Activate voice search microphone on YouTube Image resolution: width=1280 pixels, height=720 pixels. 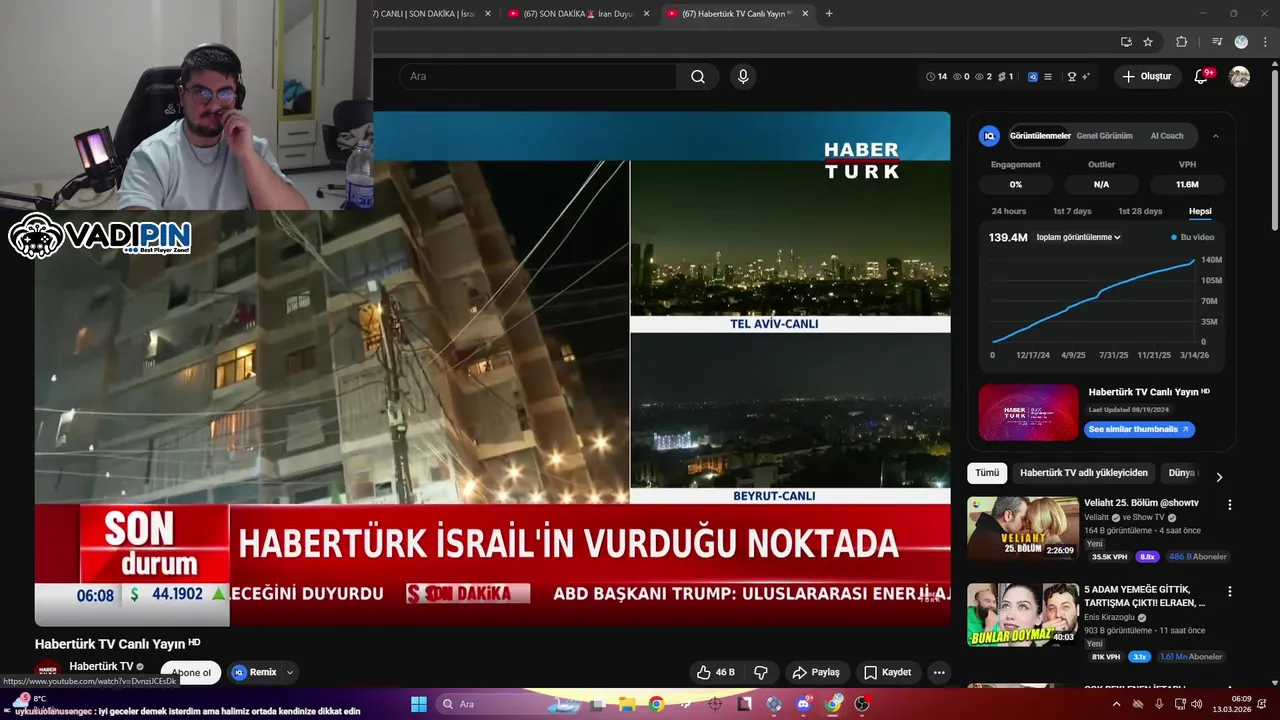(x=742, y=76)
